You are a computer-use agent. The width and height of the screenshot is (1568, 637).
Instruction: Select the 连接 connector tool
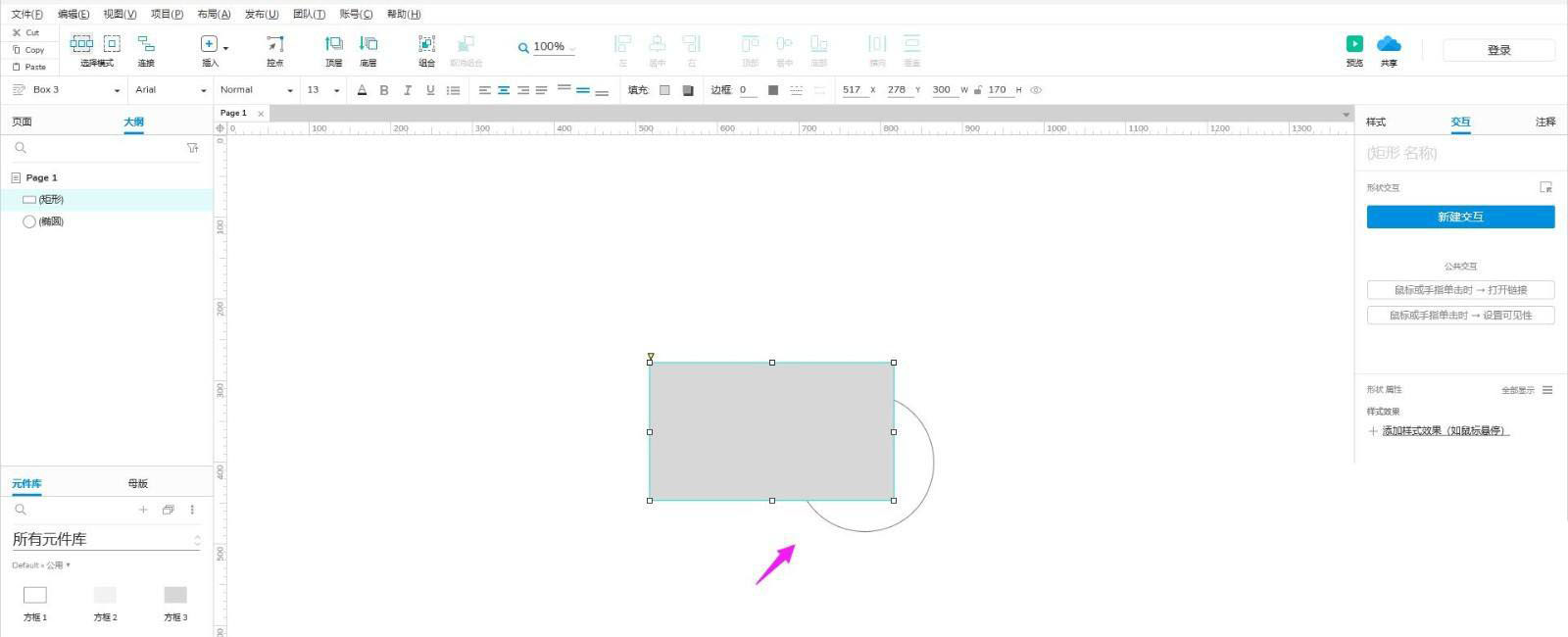[146, 44]
